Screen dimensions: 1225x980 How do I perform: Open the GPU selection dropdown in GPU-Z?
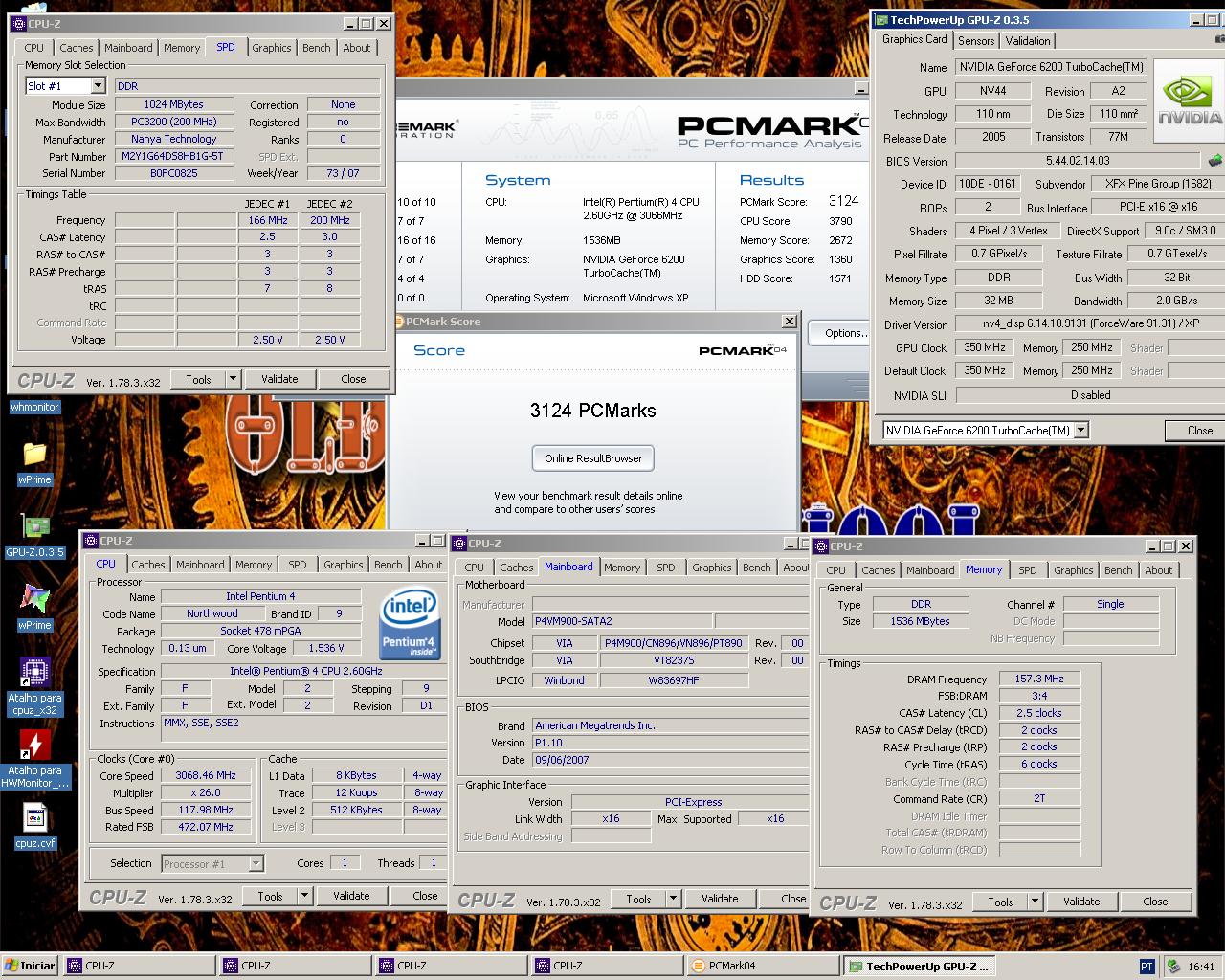(1081, 431)
